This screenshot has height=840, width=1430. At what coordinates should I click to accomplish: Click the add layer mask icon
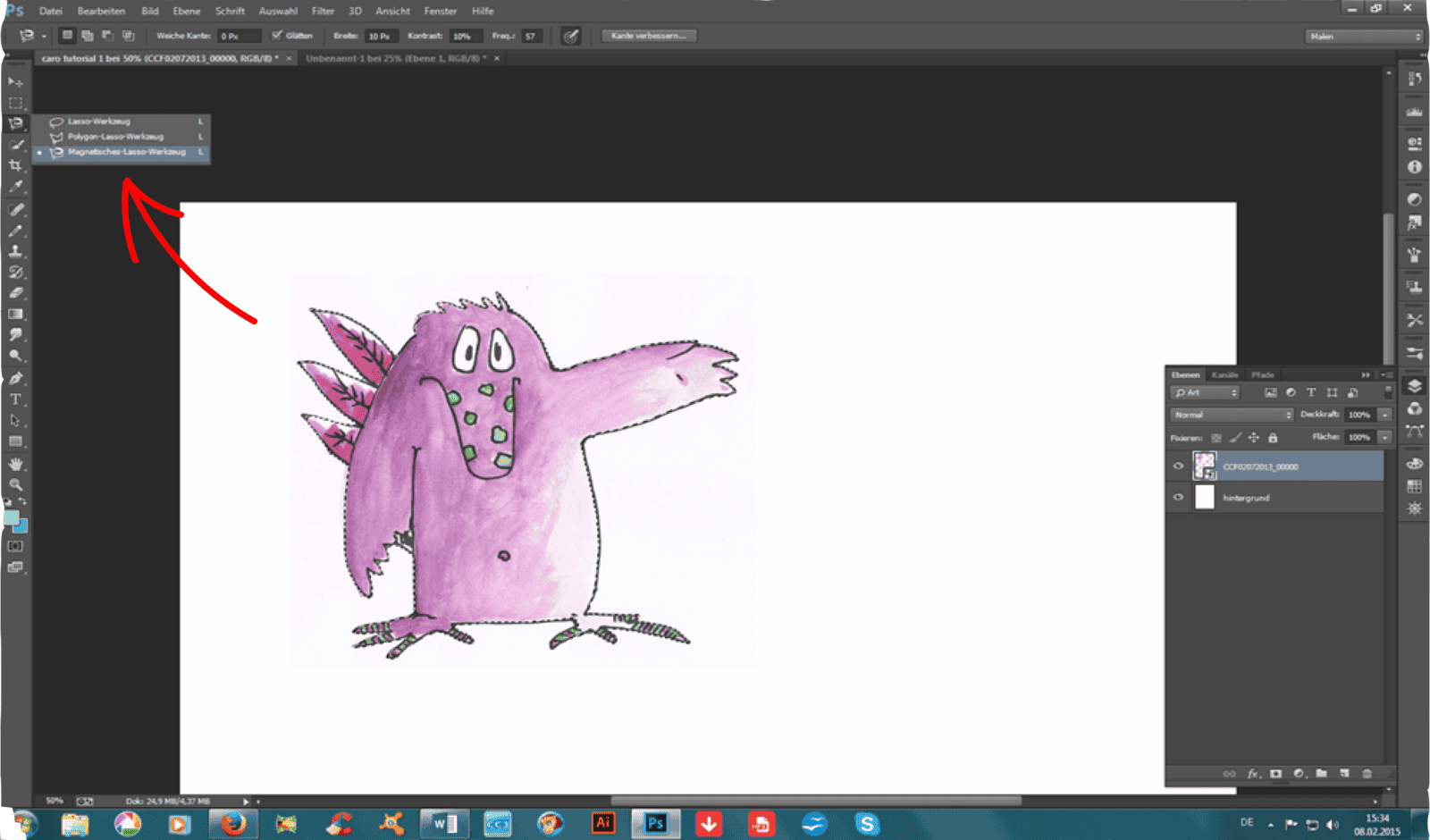point(1275,774)
